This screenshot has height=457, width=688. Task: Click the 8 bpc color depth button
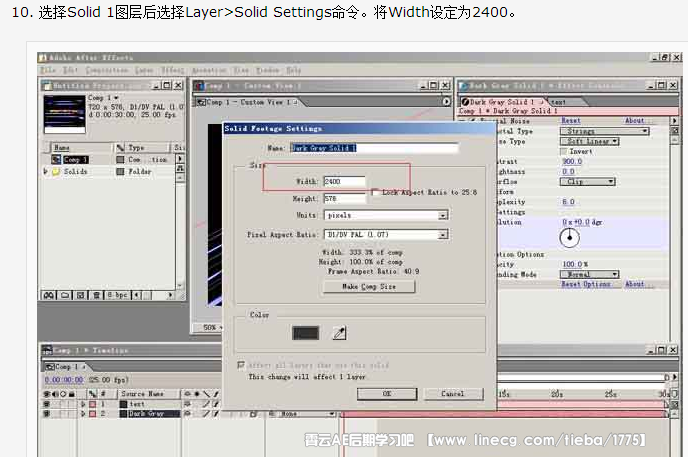point(118,295)
